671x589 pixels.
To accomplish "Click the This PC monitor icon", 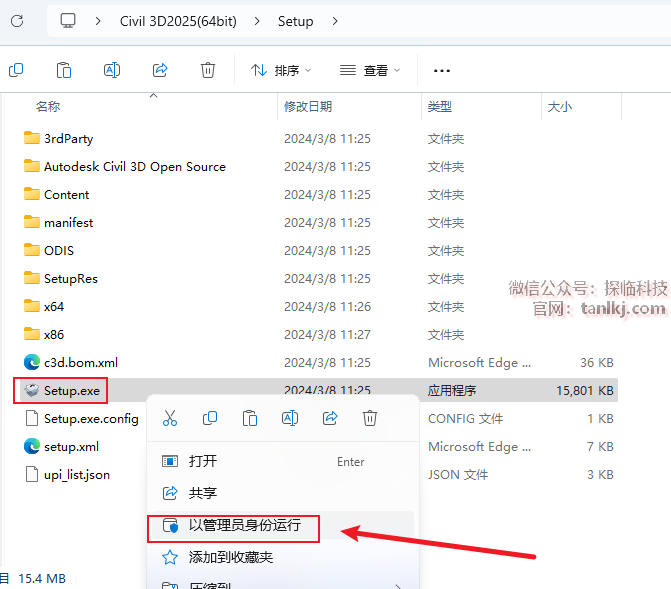I will [x=68, y=21].
